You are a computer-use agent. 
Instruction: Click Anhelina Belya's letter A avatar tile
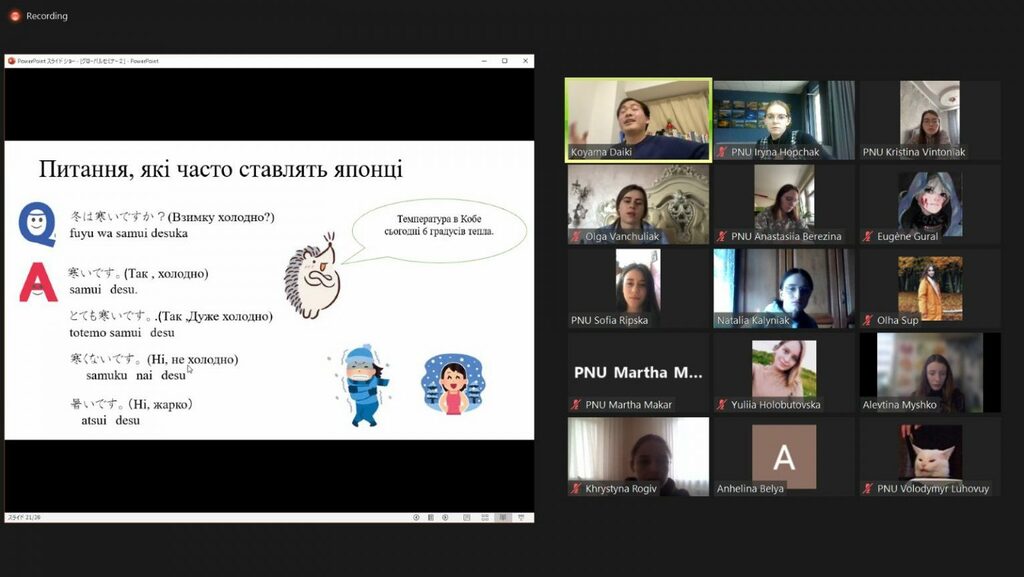coord(784,456)
